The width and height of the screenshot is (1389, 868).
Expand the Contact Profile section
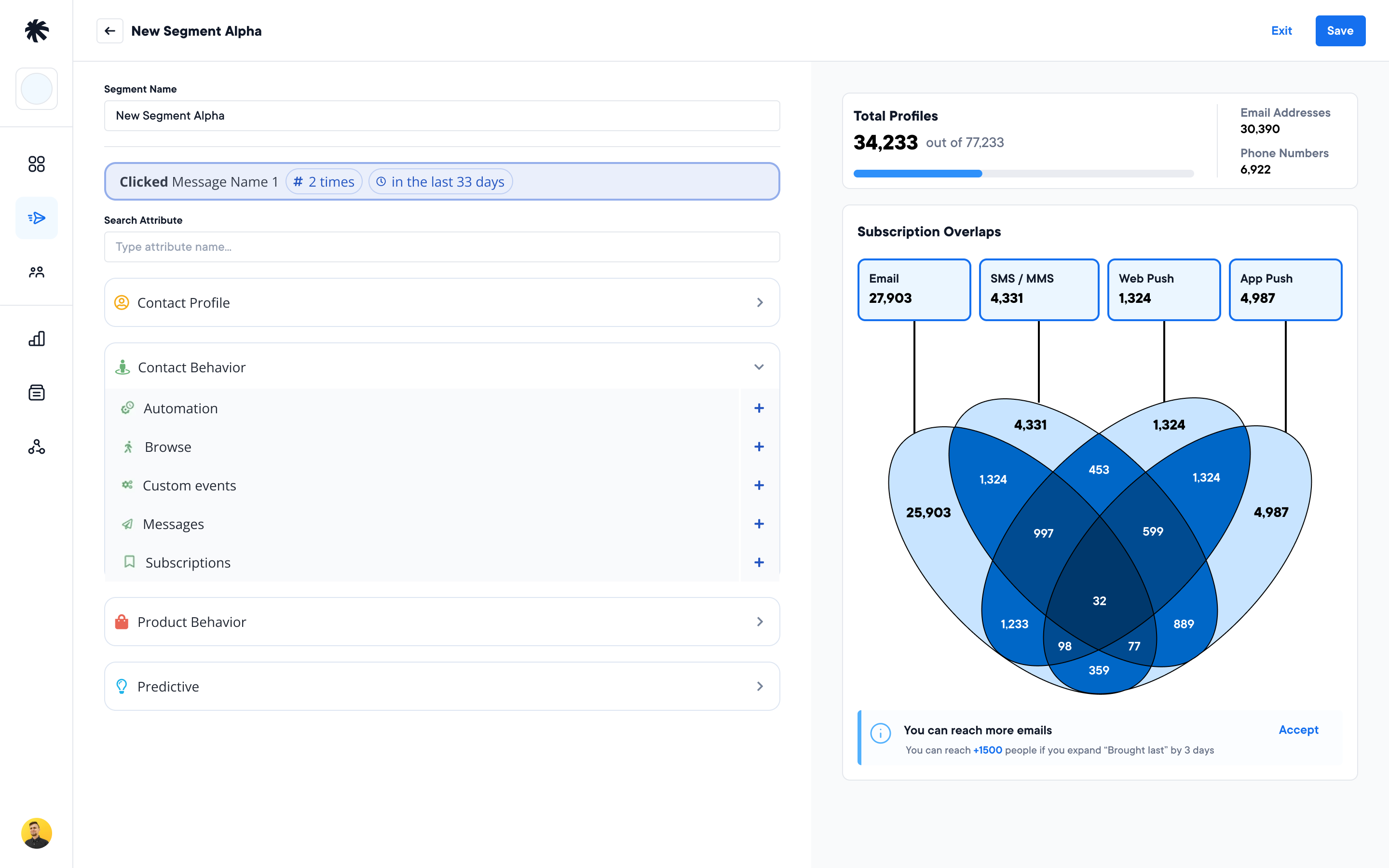coord(442,302)
